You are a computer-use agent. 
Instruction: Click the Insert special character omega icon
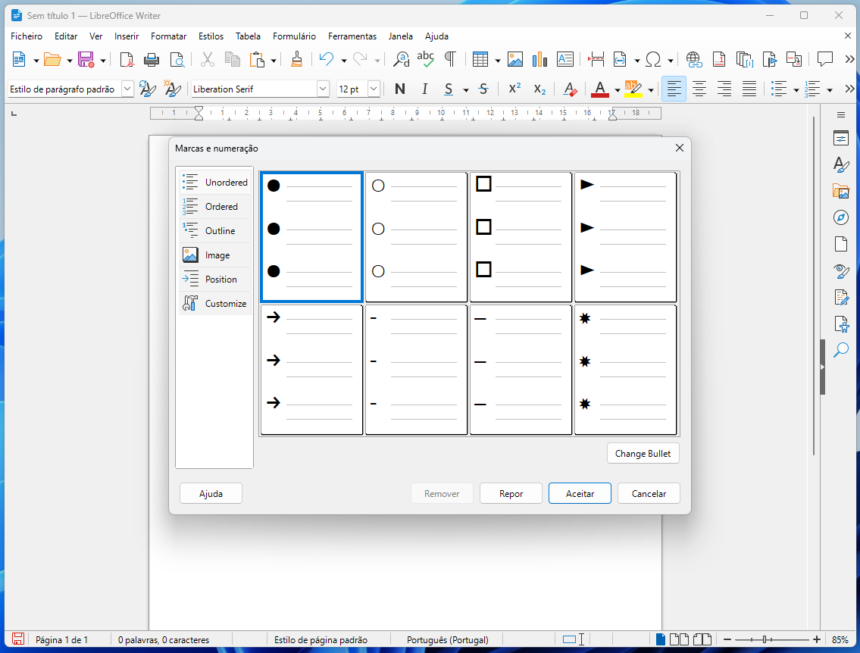pyautogui.click(x=653, y=59)
